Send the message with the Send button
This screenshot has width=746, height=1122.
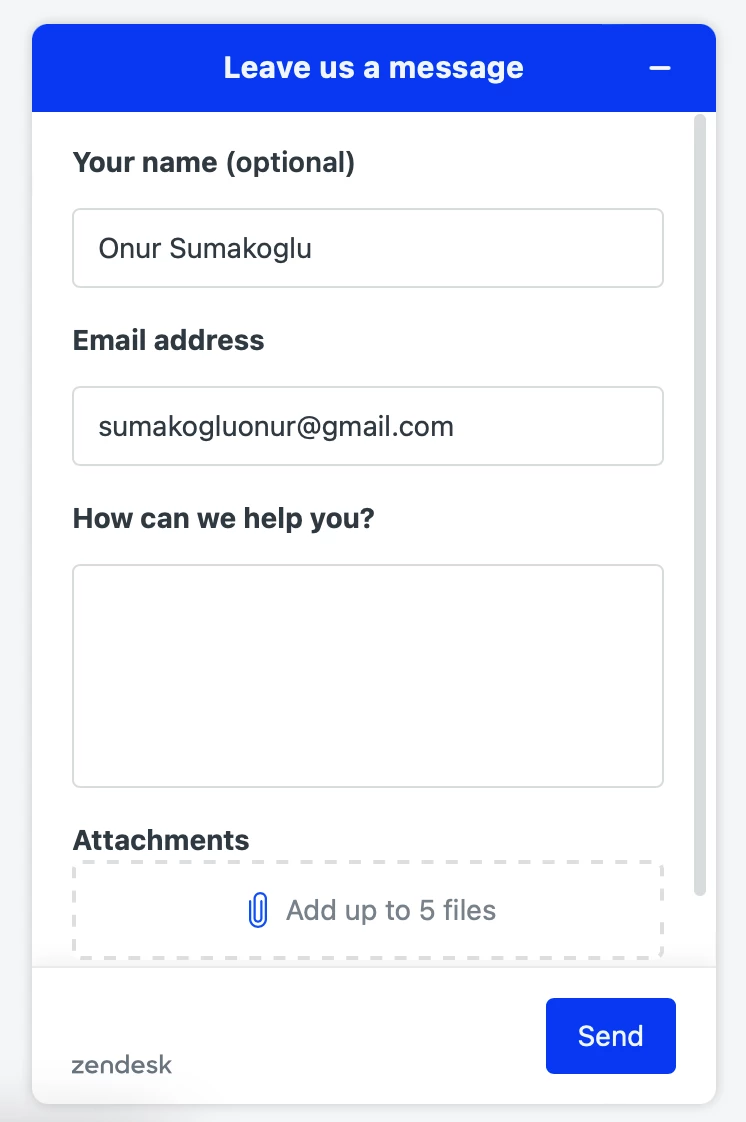coord(610,1035)
